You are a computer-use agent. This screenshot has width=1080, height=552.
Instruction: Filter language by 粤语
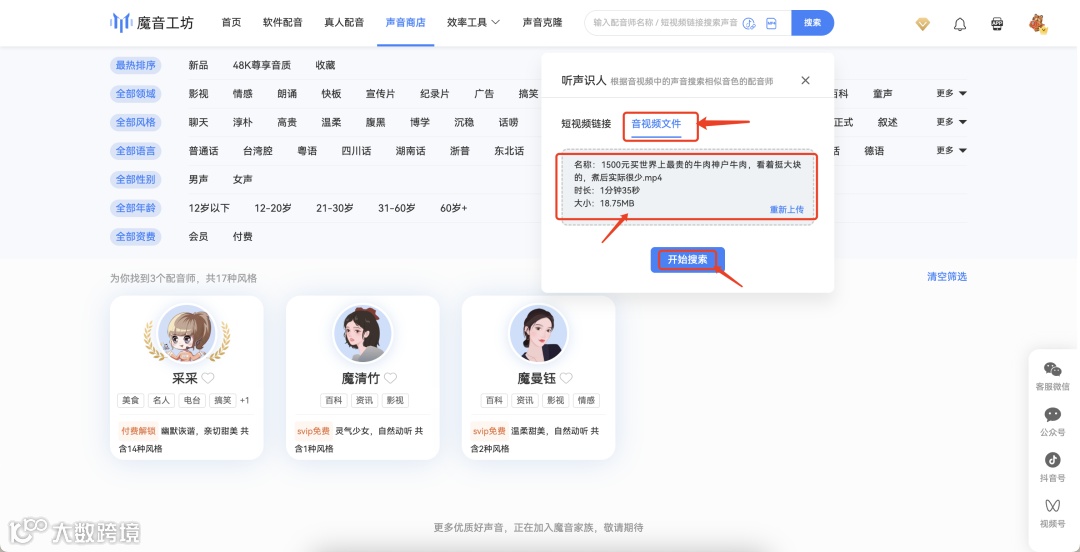[x=307, y=150]
